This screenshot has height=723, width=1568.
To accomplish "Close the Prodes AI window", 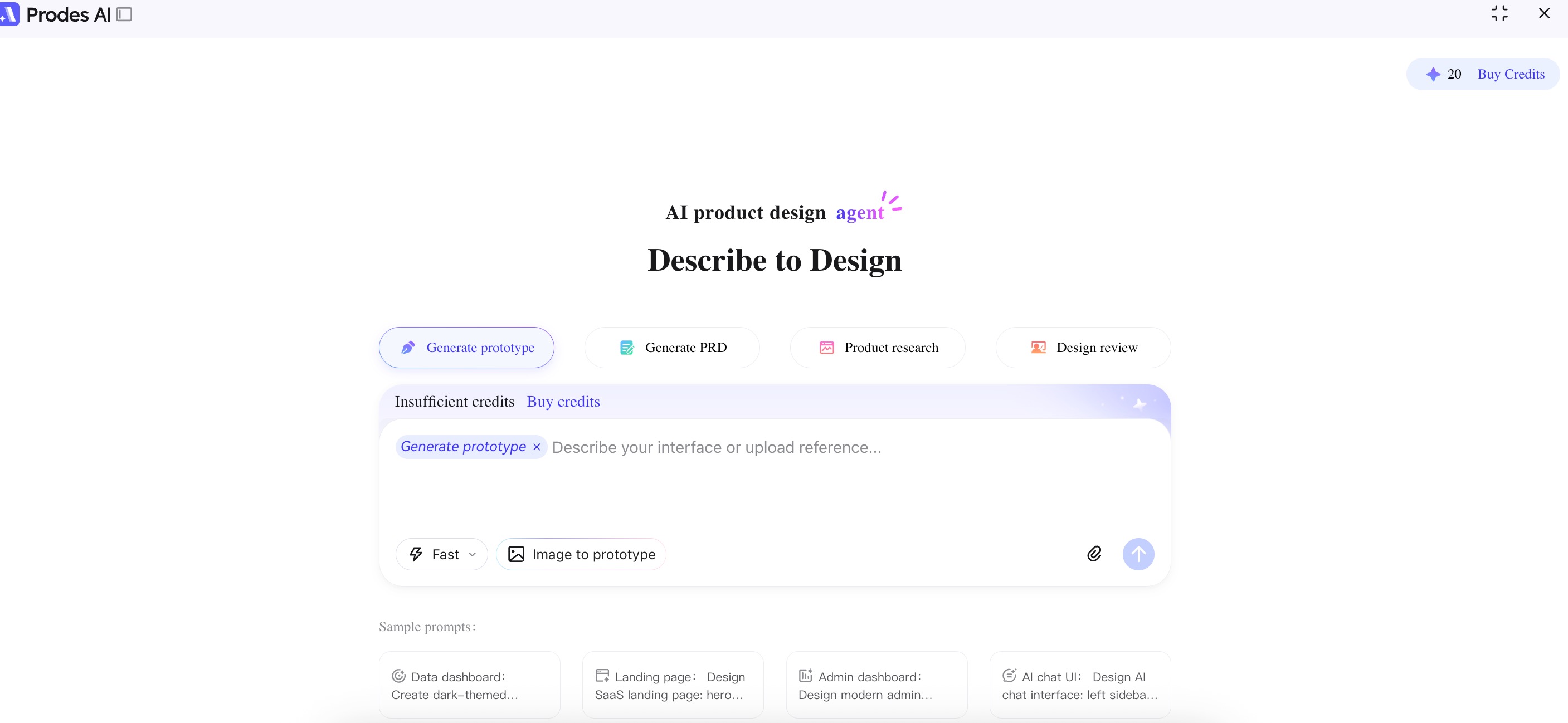I will pos(1544,13).
